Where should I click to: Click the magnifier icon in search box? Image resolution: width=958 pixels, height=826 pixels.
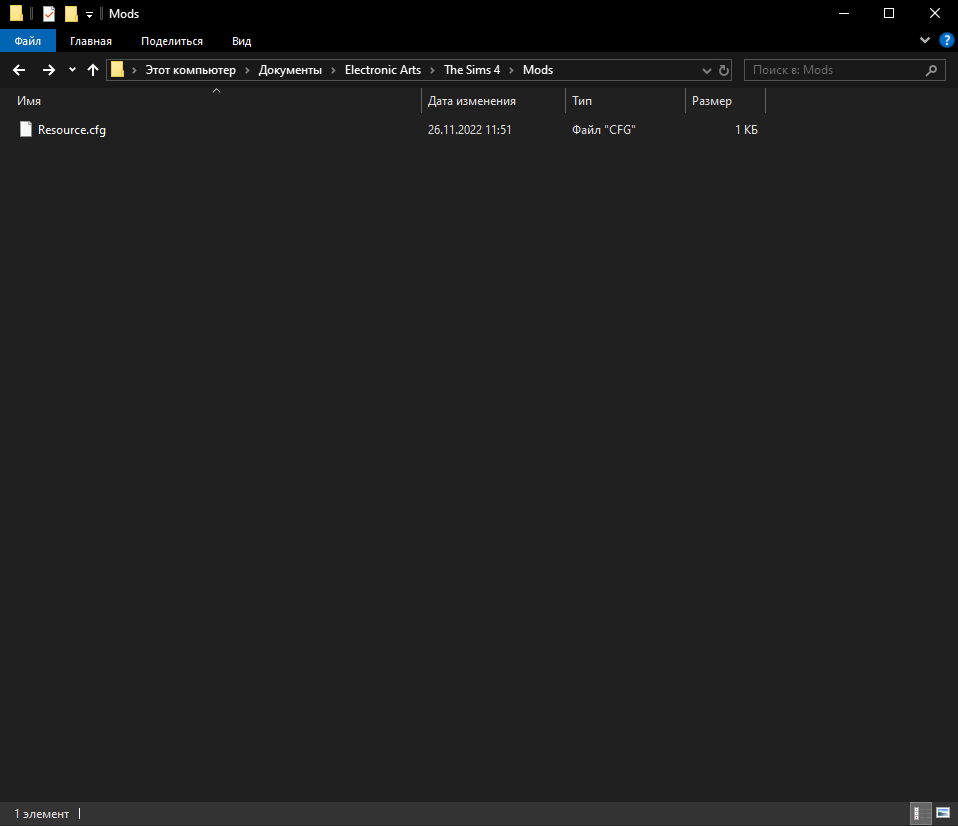tap(931, 70)
